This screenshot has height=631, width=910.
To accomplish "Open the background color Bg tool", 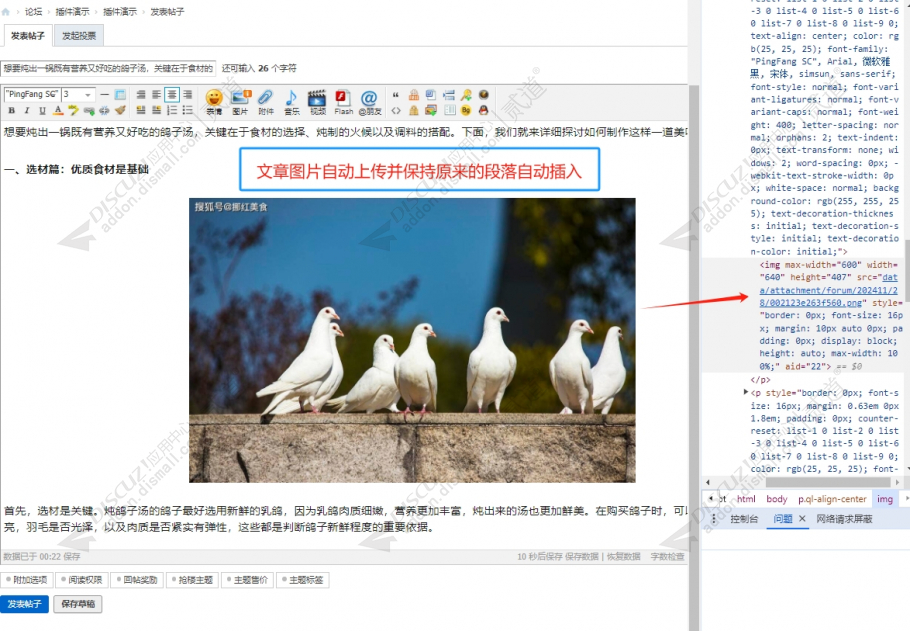I will (x=466, y=110).
